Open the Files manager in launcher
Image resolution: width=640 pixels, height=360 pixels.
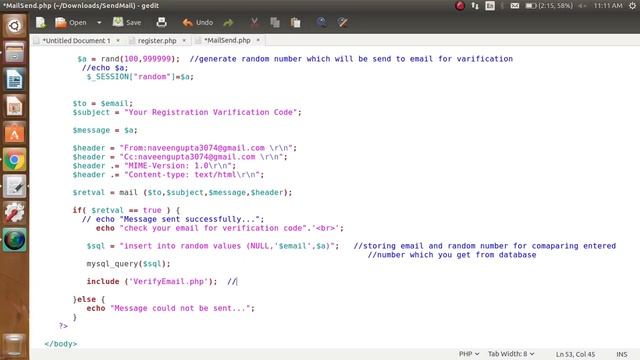[x=14, y=53]
